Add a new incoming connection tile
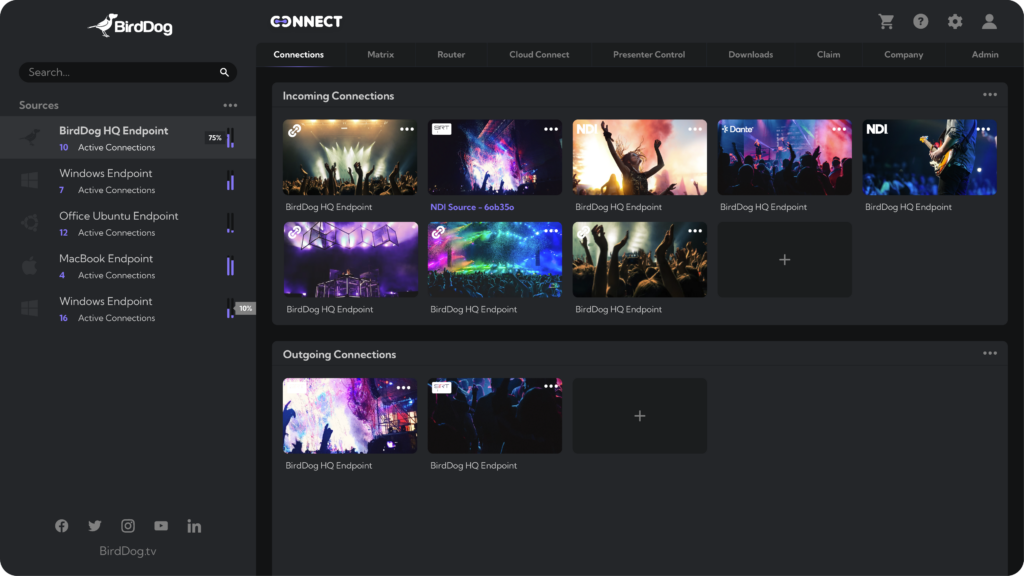This screenshot has width=1024, height=576. click(x=784, y=260)
